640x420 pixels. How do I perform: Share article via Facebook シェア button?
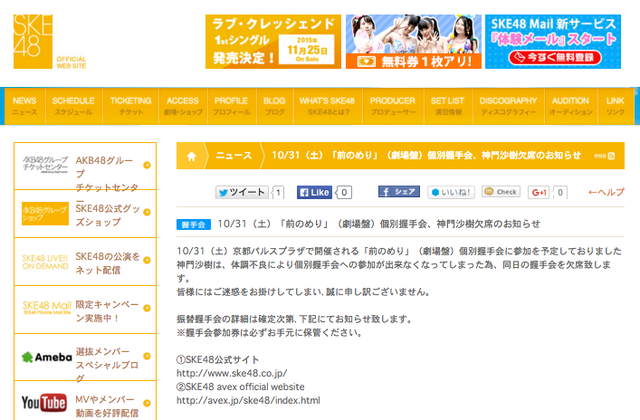coord(399,191)
